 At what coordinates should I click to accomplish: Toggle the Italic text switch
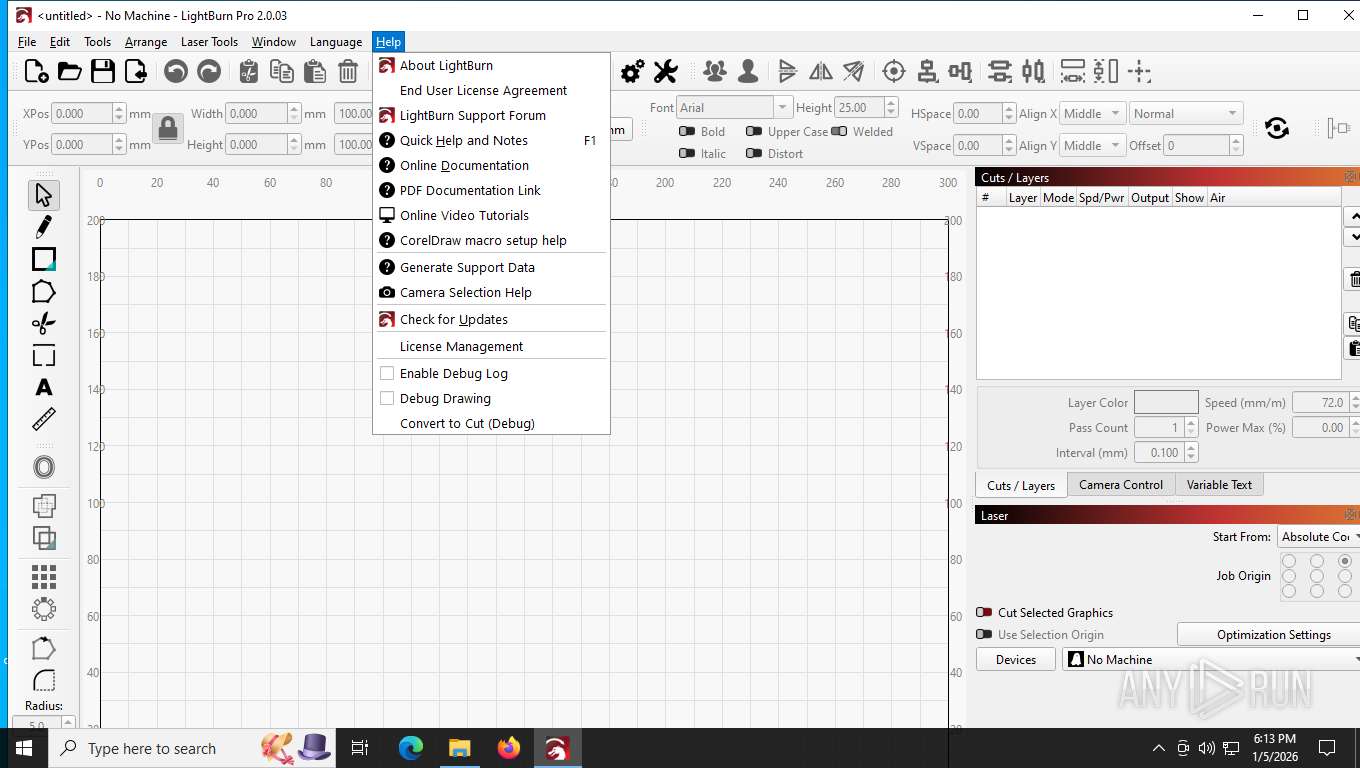pyautogui.click(x=687, y=154)
